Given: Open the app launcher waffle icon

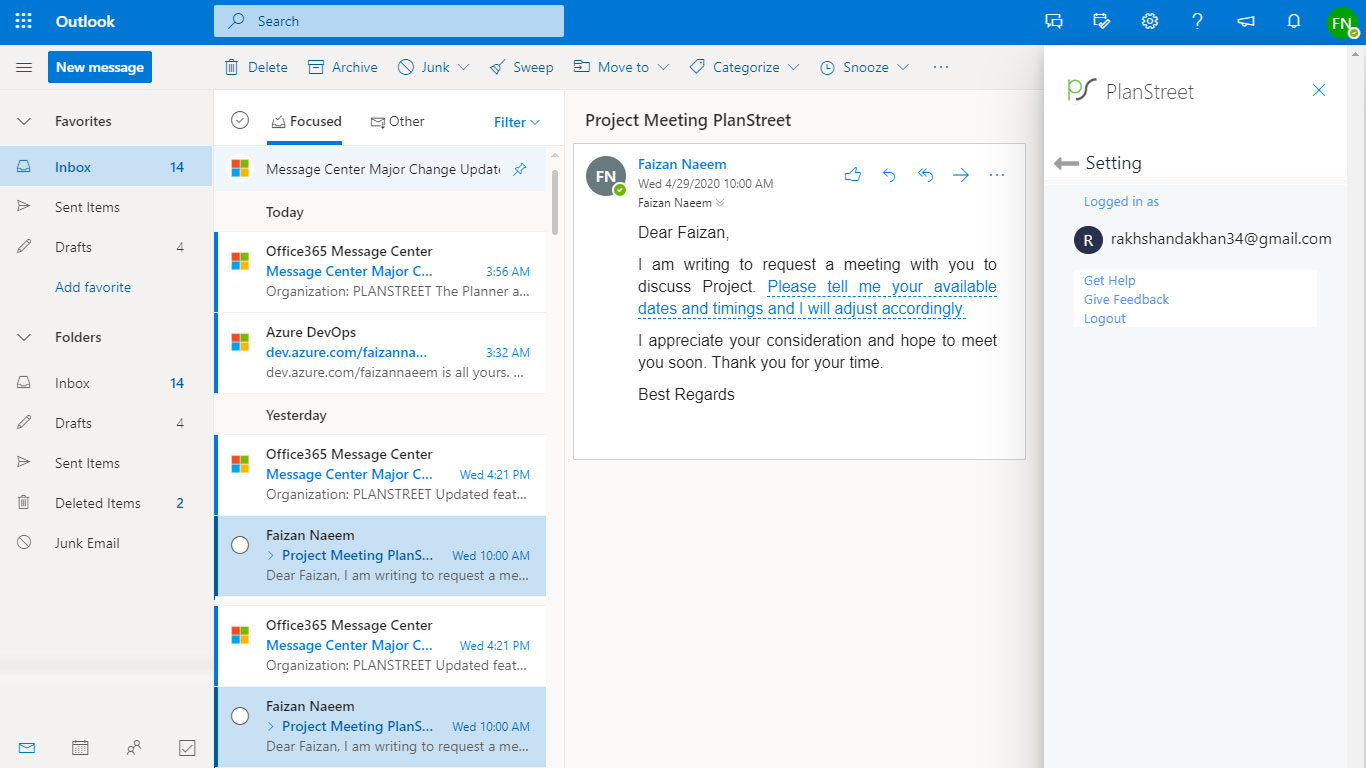Looking at the screenshot, I should [24, 21].
